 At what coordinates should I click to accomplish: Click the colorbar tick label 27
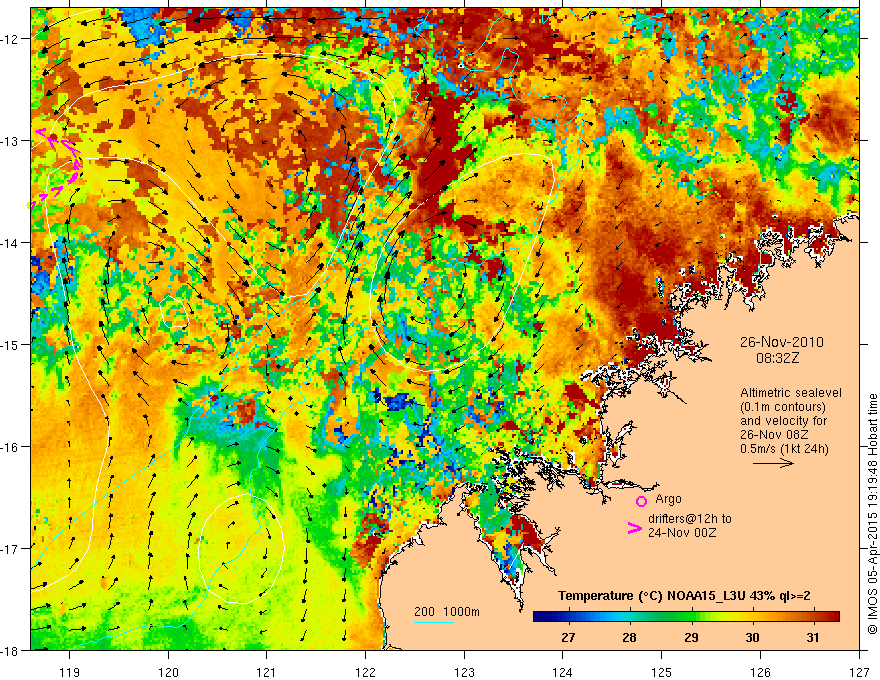569,638
